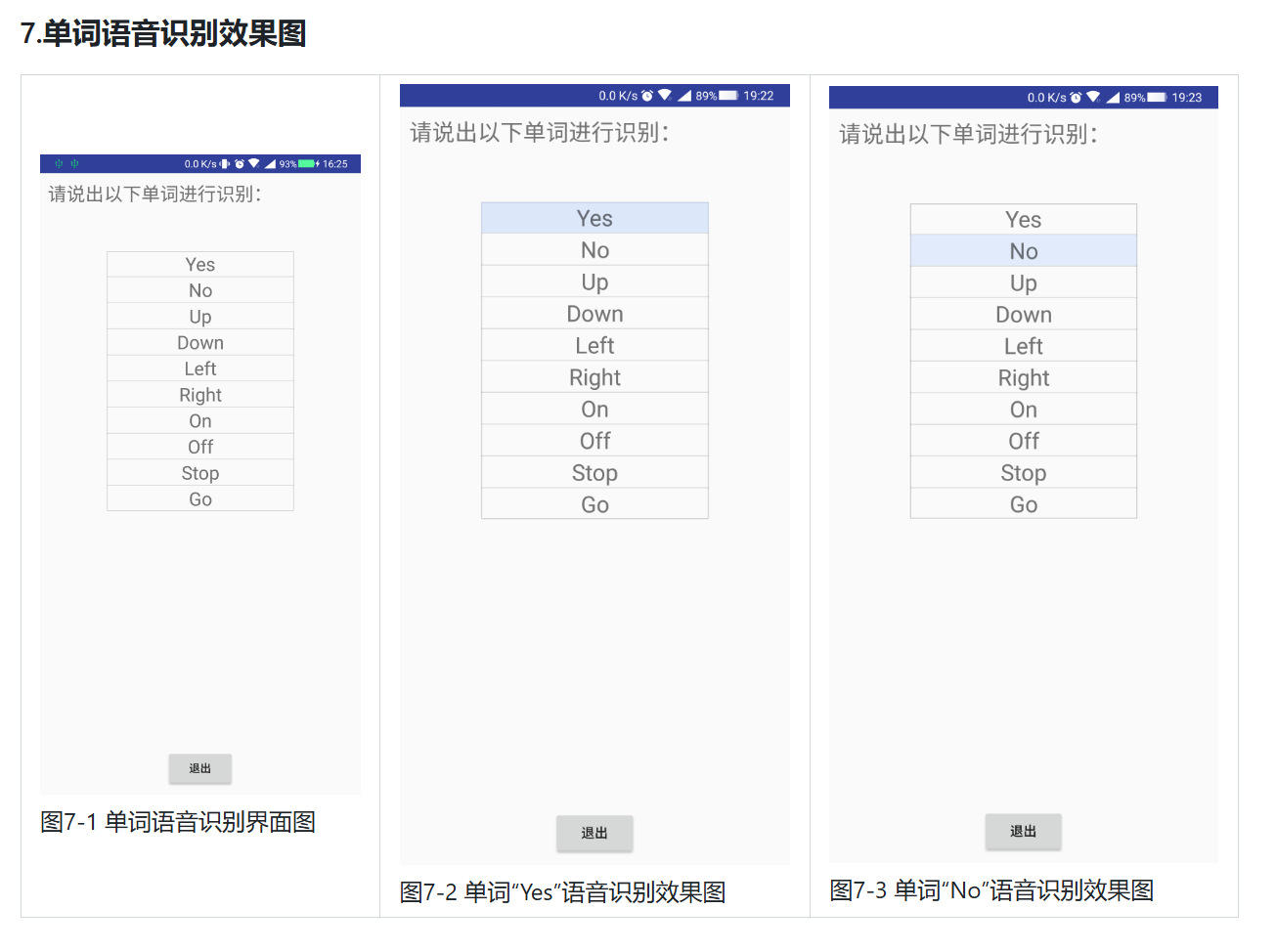Select Off row in figure 7-1 list
1276x952 pixels.
pyautogui.click(x=200, y=447)
